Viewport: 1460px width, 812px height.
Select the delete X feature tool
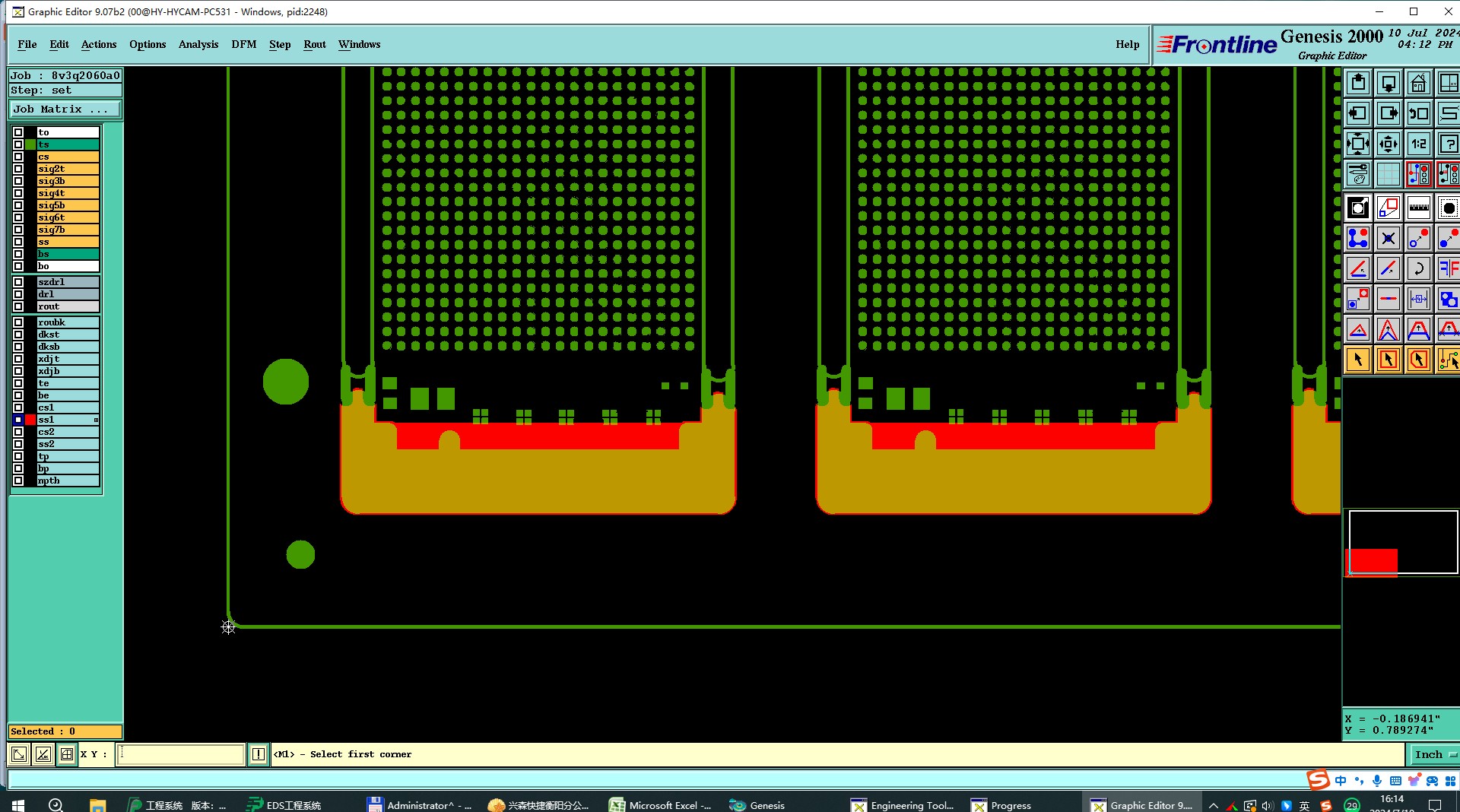pyautogui.click(x=1389, y=238)
